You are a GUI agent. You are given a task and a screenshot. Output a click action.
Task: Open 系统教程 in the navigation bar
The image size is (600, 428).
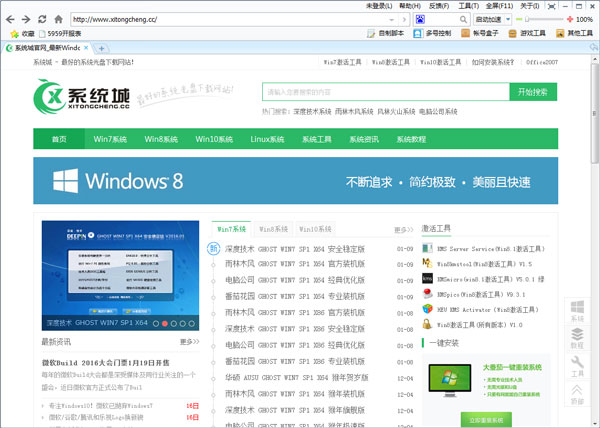tap(411, 139)
